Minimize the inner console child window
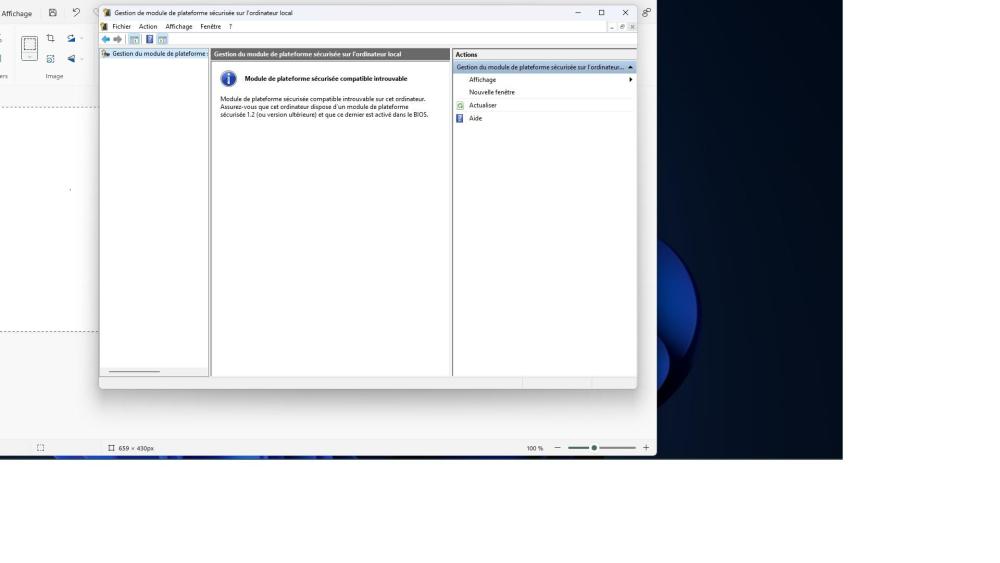The width and height of the screenshot is (1000, 563). [x=612, y=27]
